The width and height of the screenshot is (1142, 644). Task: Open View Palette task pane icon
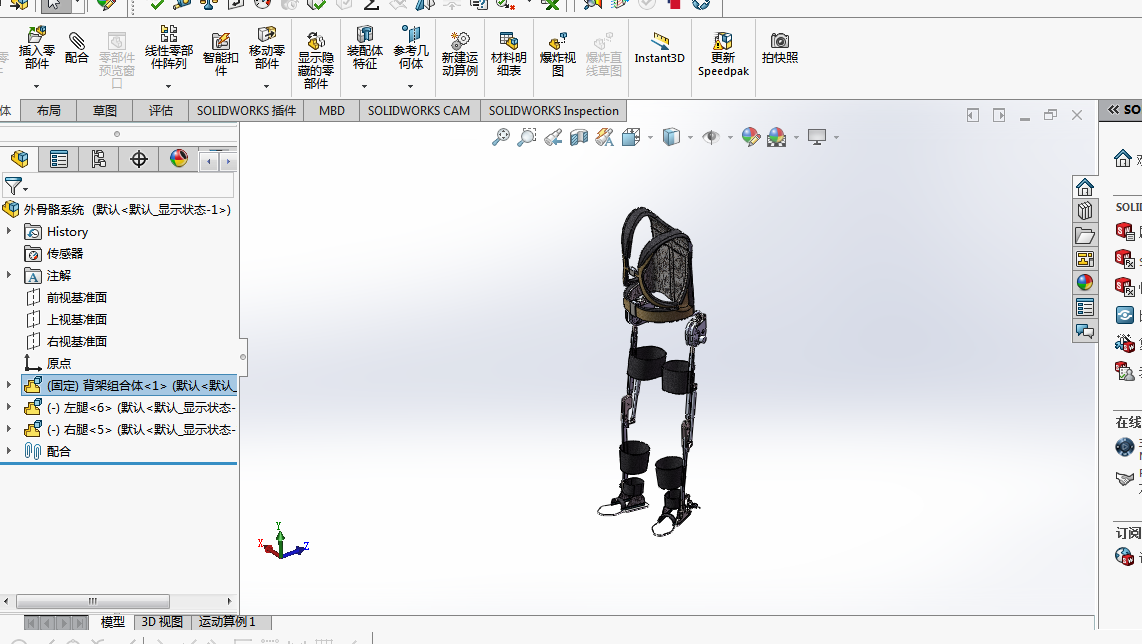point(1084,259)
